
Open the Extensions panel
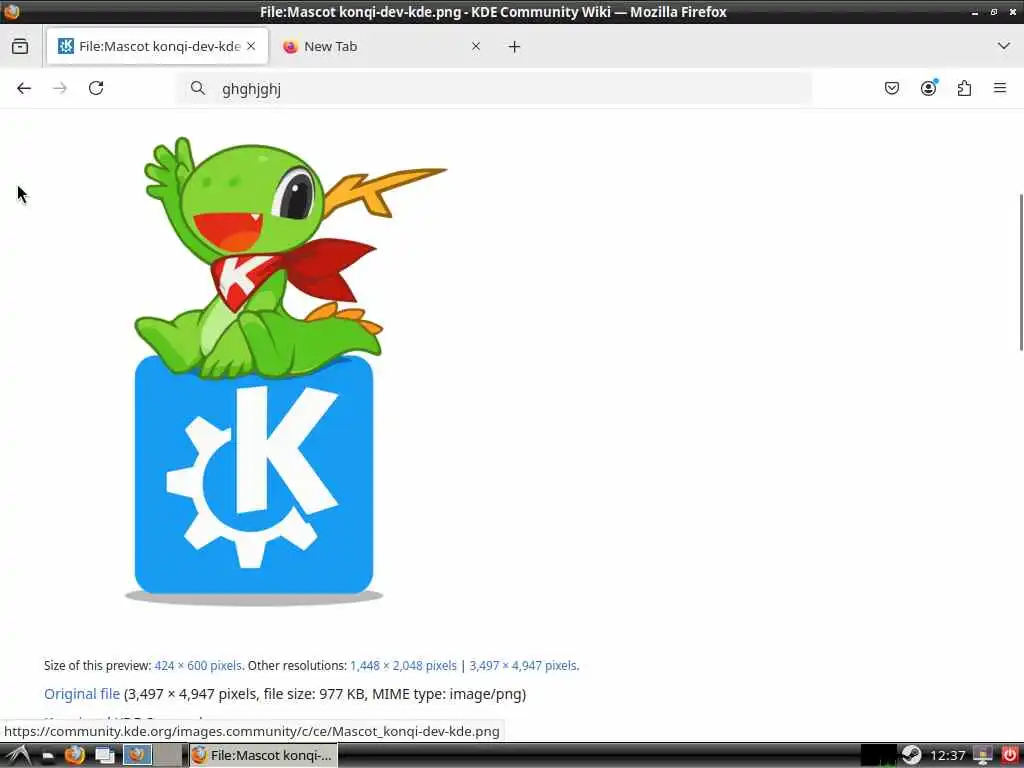tap(964, 88)
